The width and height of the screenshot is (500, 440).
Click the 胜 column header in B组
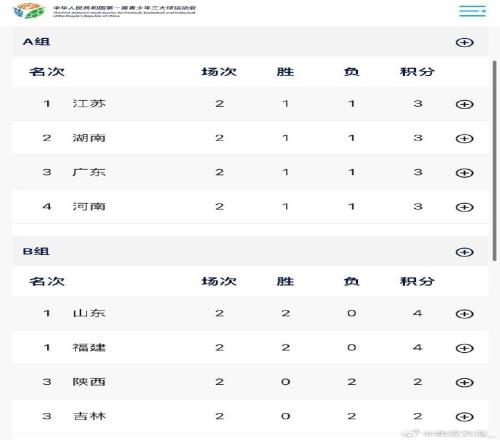pos(285,281)
